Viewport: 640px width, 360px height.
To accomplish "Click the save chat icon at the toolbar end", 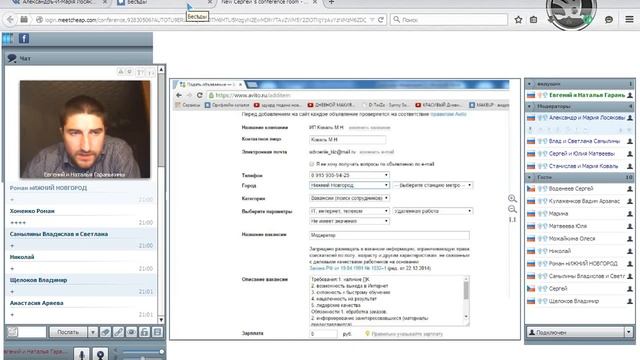I will point(158,332).
